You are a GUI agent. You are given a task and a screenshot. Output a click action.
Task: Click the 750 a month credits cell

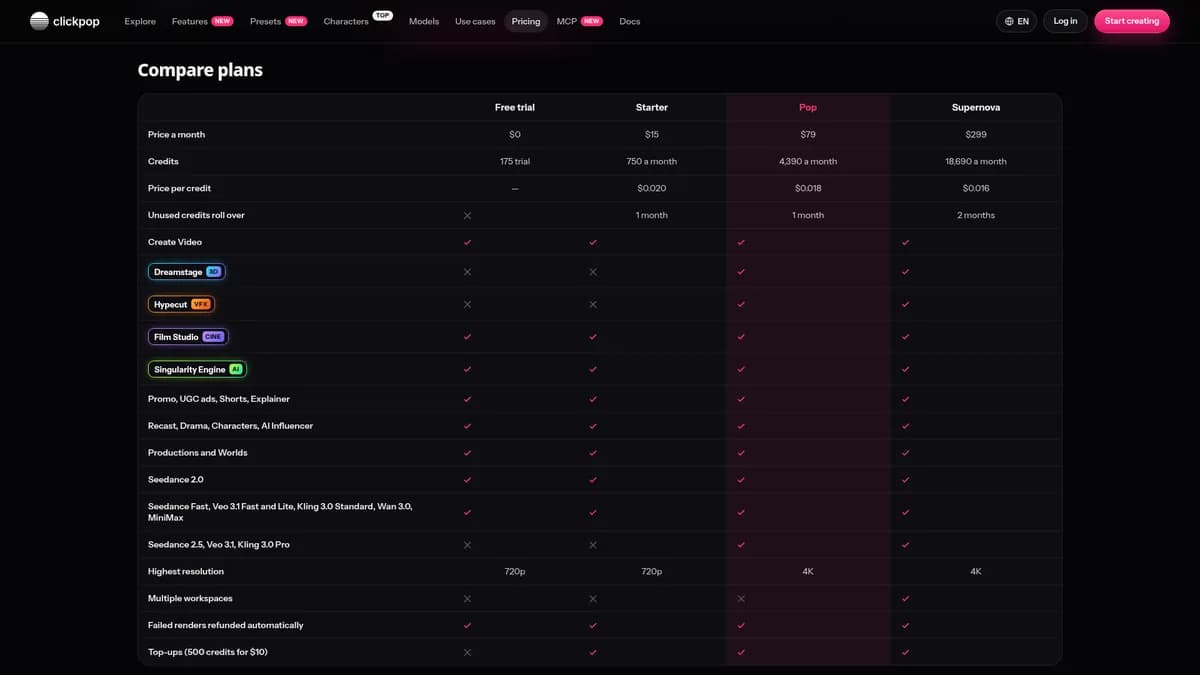coord(652,161)
